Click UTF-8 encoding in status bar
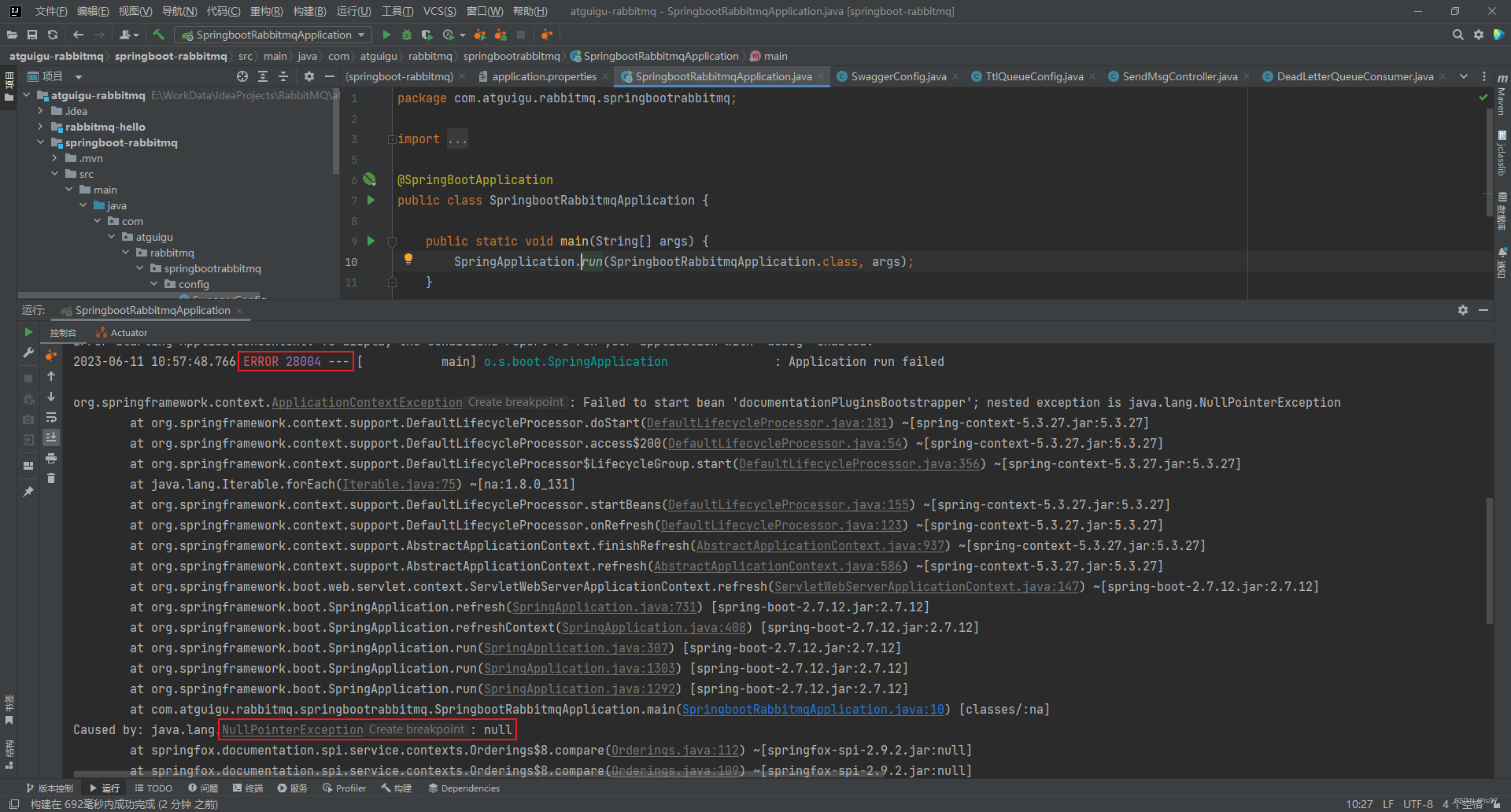 click(x=1417, y=803)
